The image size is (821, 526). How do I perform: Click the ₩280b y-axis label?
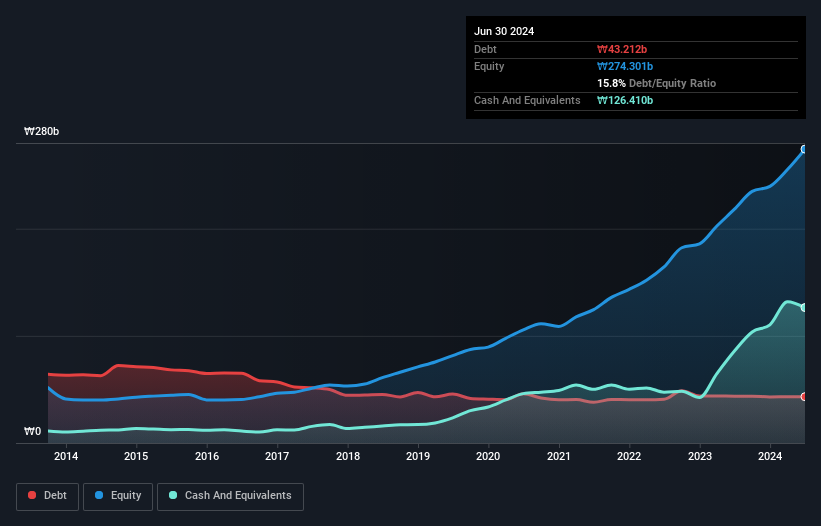tap(41, 131)
